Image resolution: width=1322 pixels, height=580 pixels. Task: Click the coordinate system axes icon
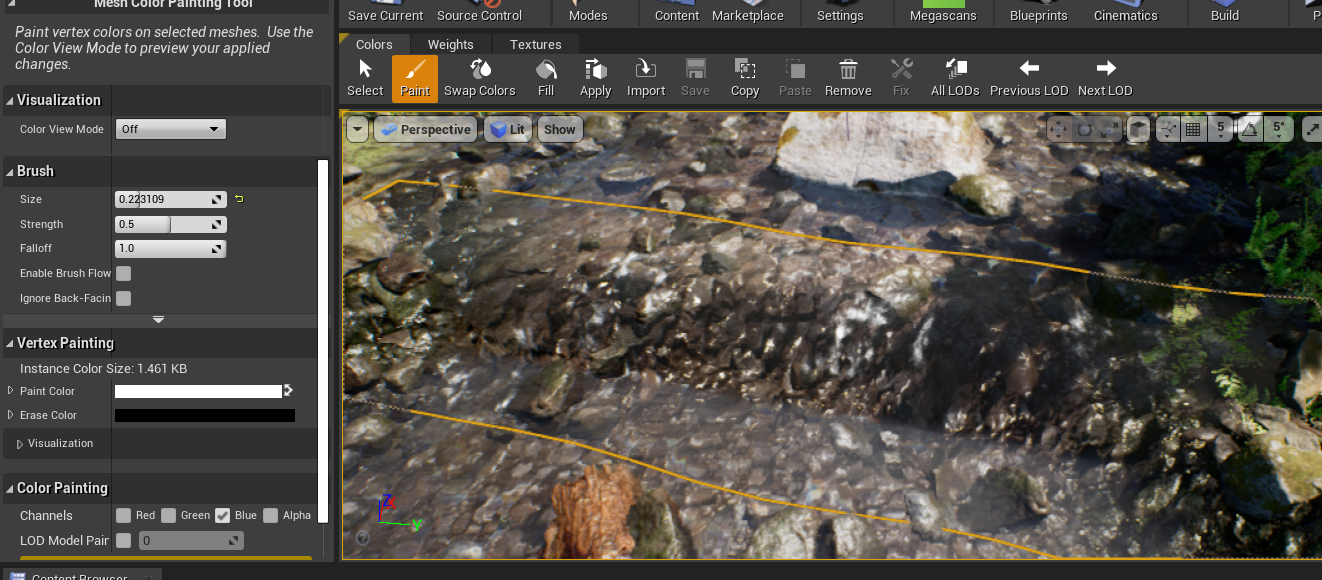[1167, 129]
